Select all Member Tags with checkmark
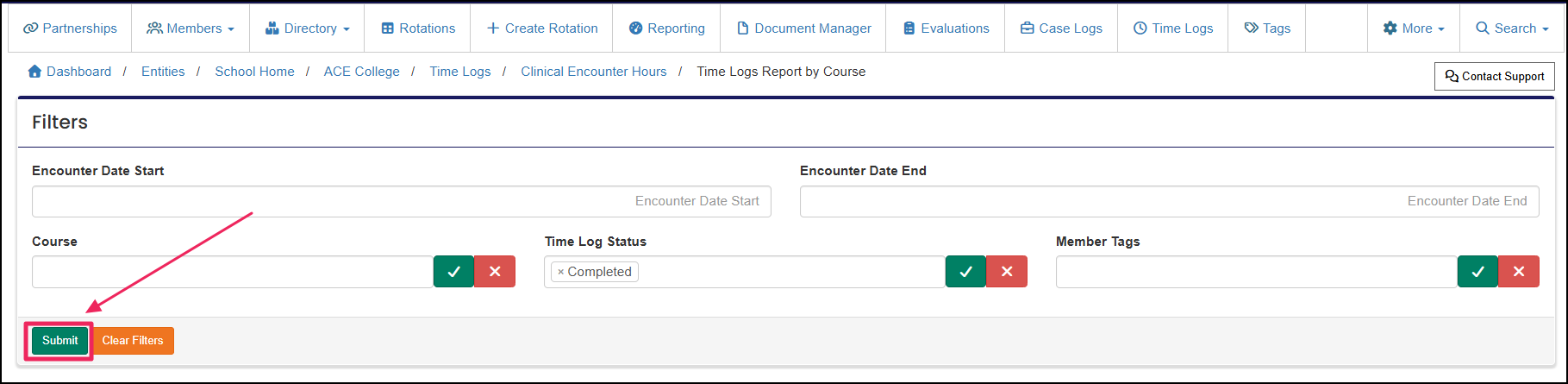Viewport: 1568px width, 384px height. coord(1478,272)
